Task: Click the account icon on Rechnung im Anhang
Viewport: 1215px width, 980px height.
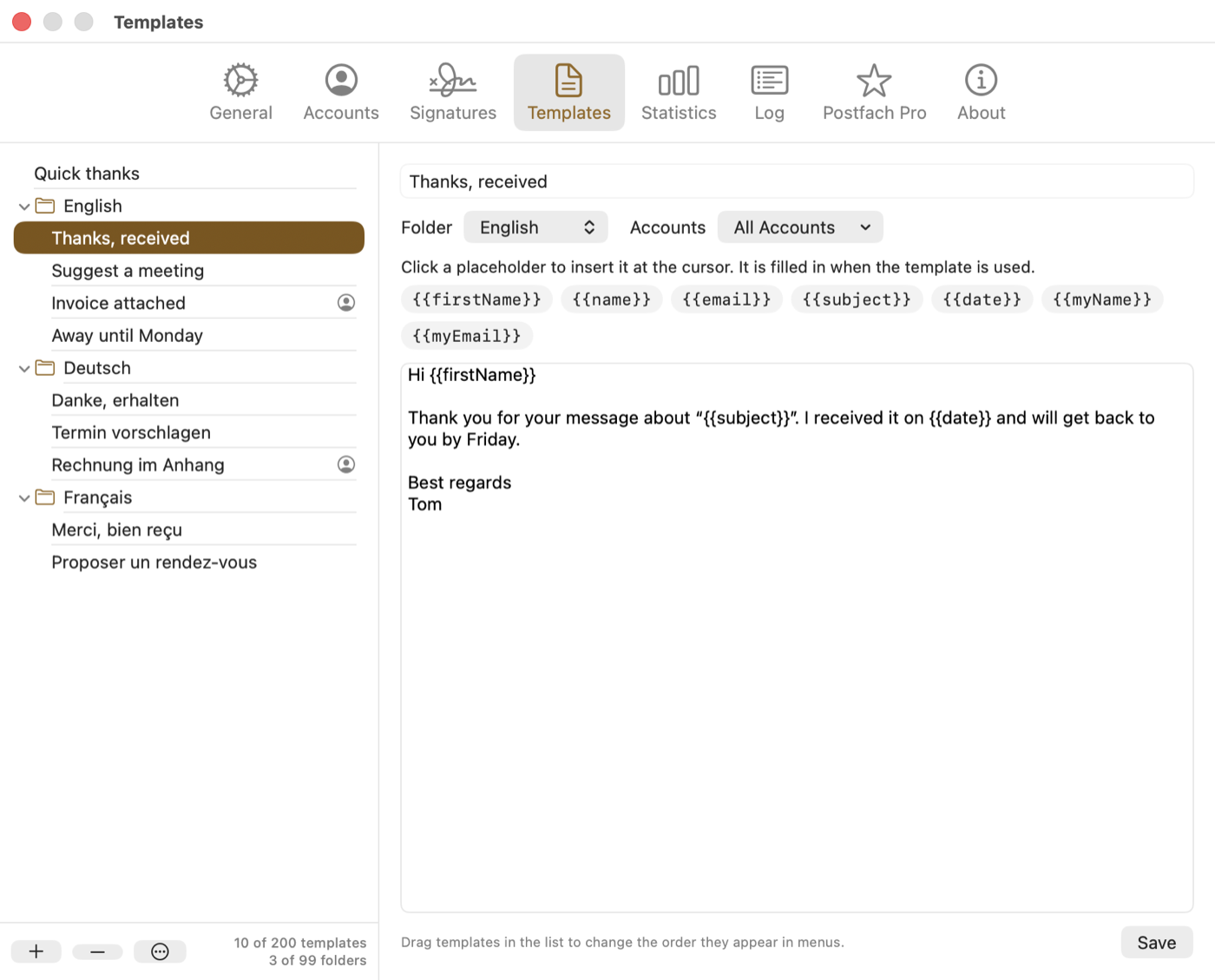Action: click(x=346, y=464)
